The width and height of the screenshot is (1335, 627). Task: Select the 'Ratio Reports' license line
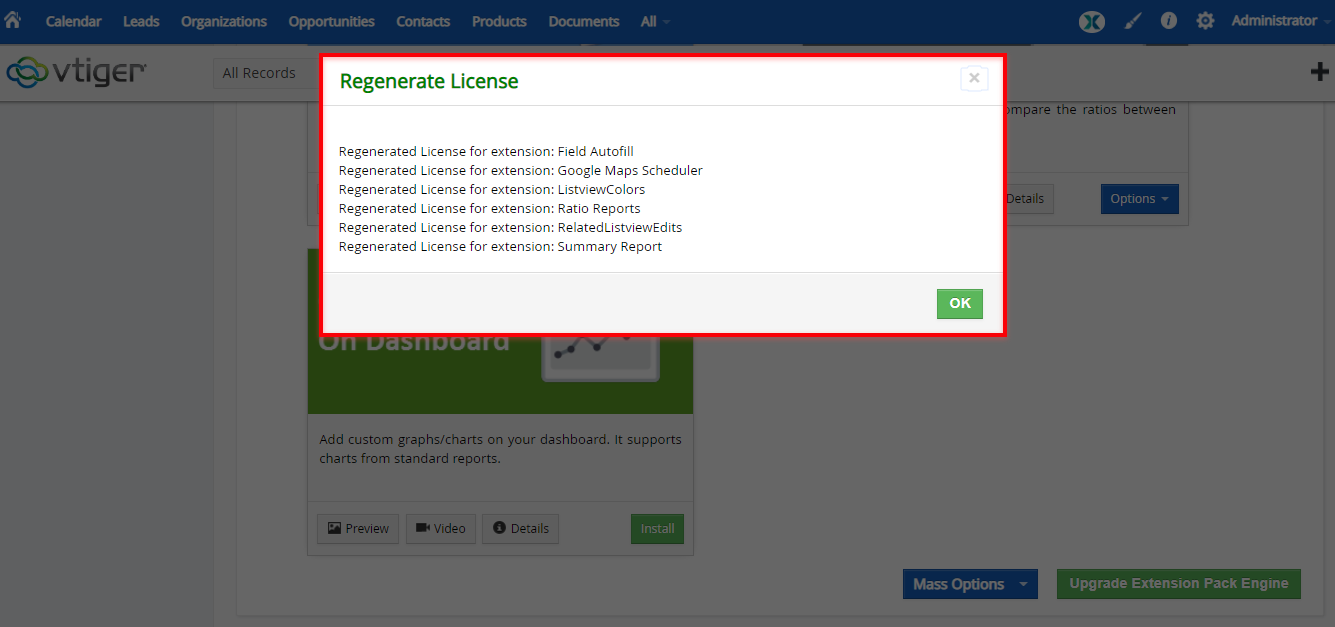click(490, 209)
